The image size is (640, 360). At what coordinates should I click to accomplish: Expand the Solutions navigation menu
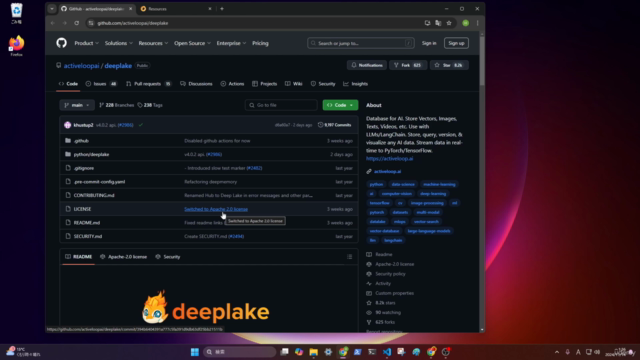pos(118,43)
